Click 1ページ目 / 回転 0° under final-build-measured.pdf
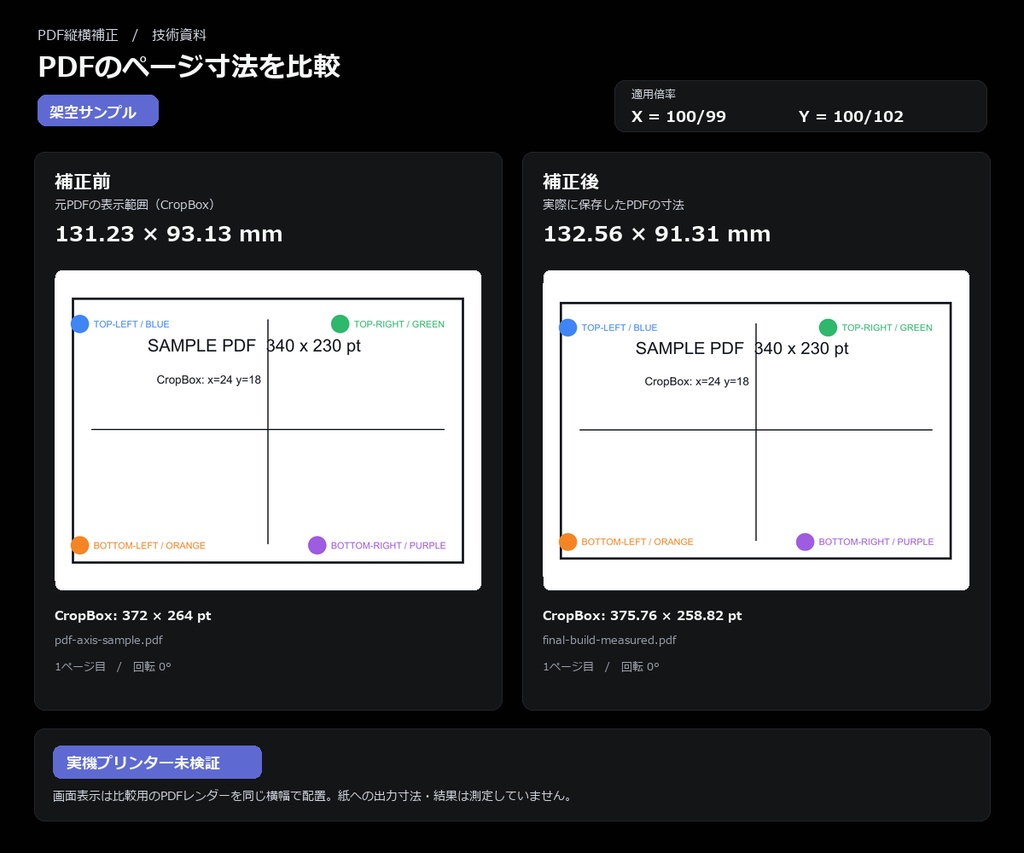 [601, 666]
